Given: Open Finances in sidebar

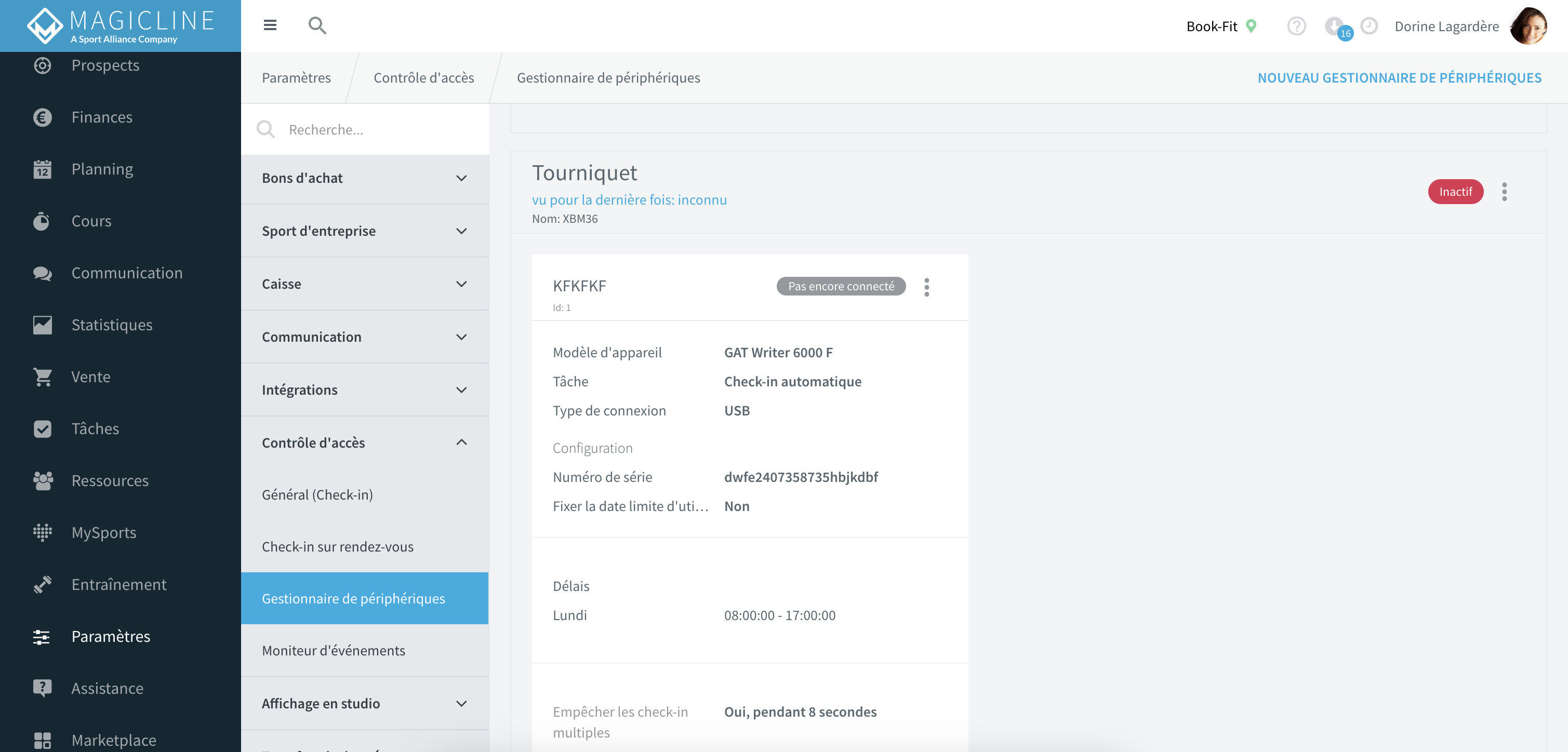Looking at the screenshot, I should tap(102, 117).
